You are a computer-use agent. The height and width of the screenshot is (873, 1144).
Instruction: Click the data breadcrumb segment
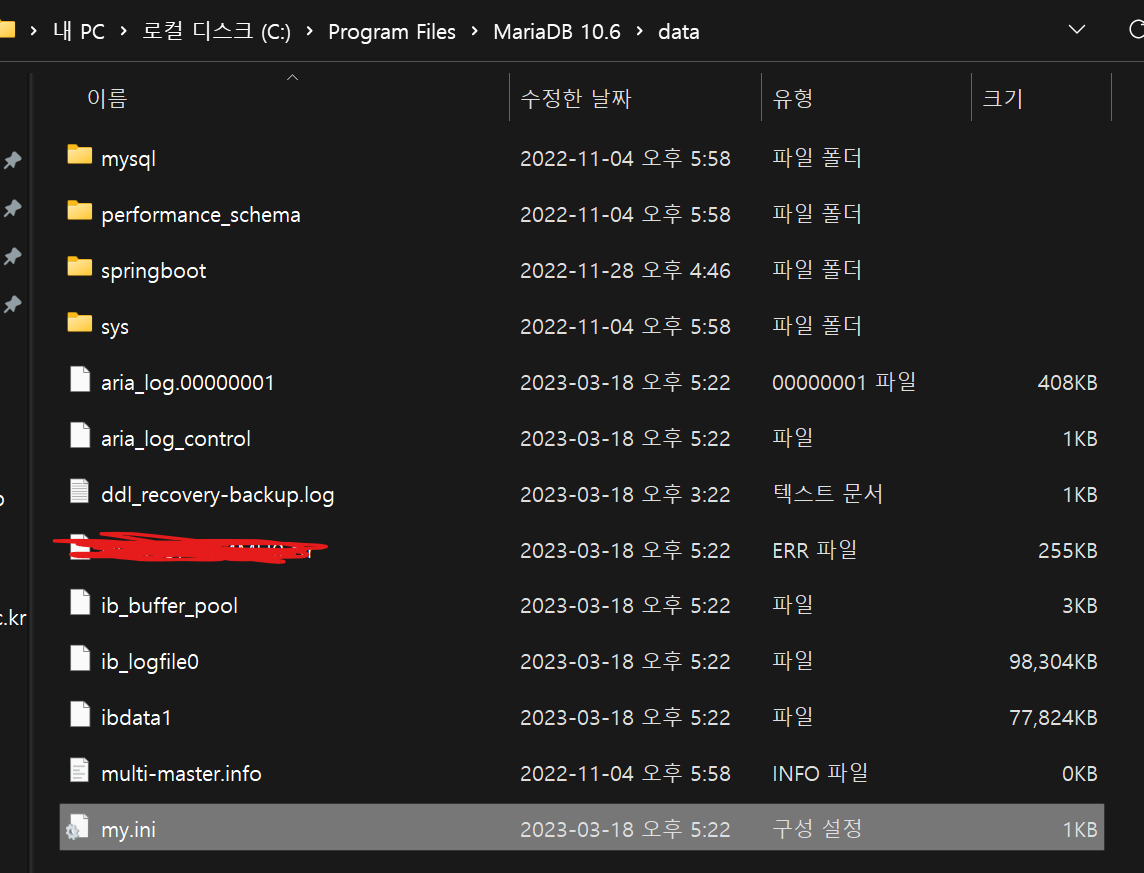tap(679, 32)
